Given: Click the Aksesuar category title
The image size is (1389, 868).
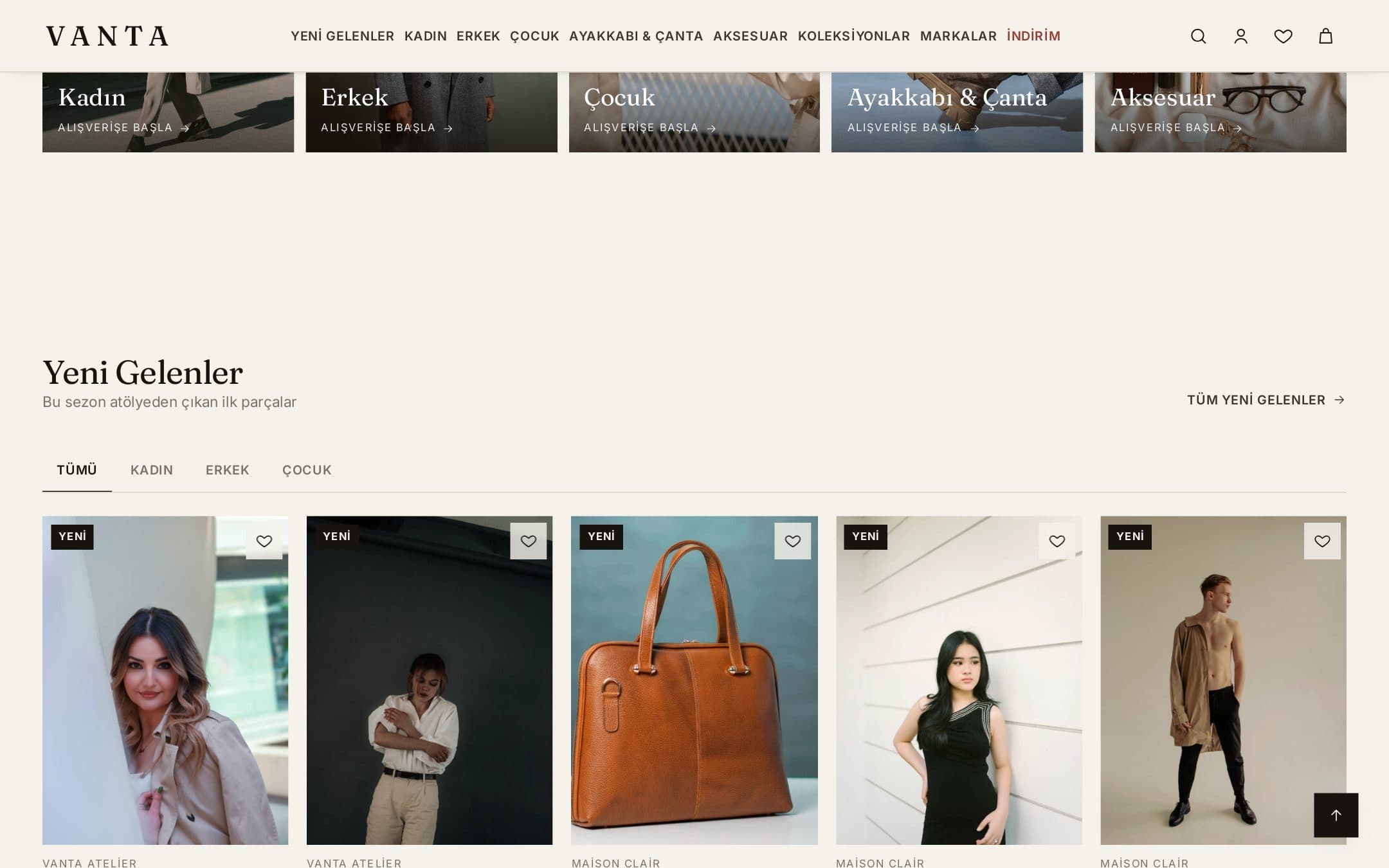Looking at the screenshot, I should (1163, 98).
